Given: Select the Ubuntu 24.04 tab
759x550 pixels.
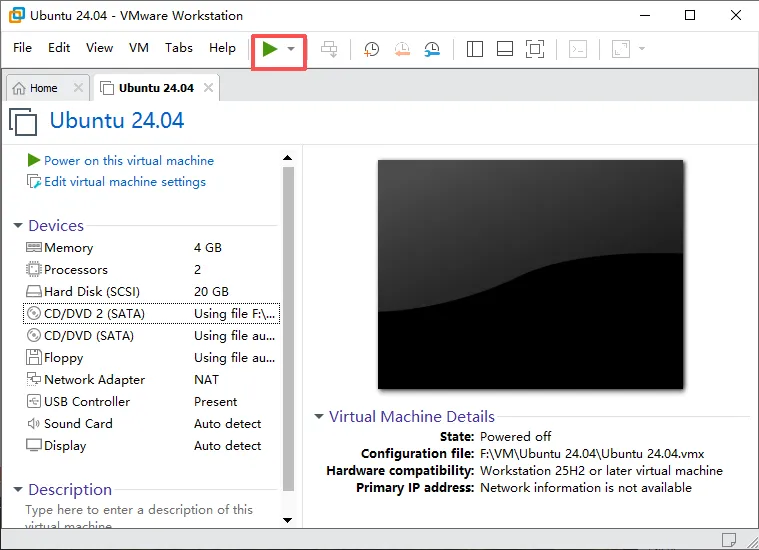Looking at the screenshot, I should 156,88.
